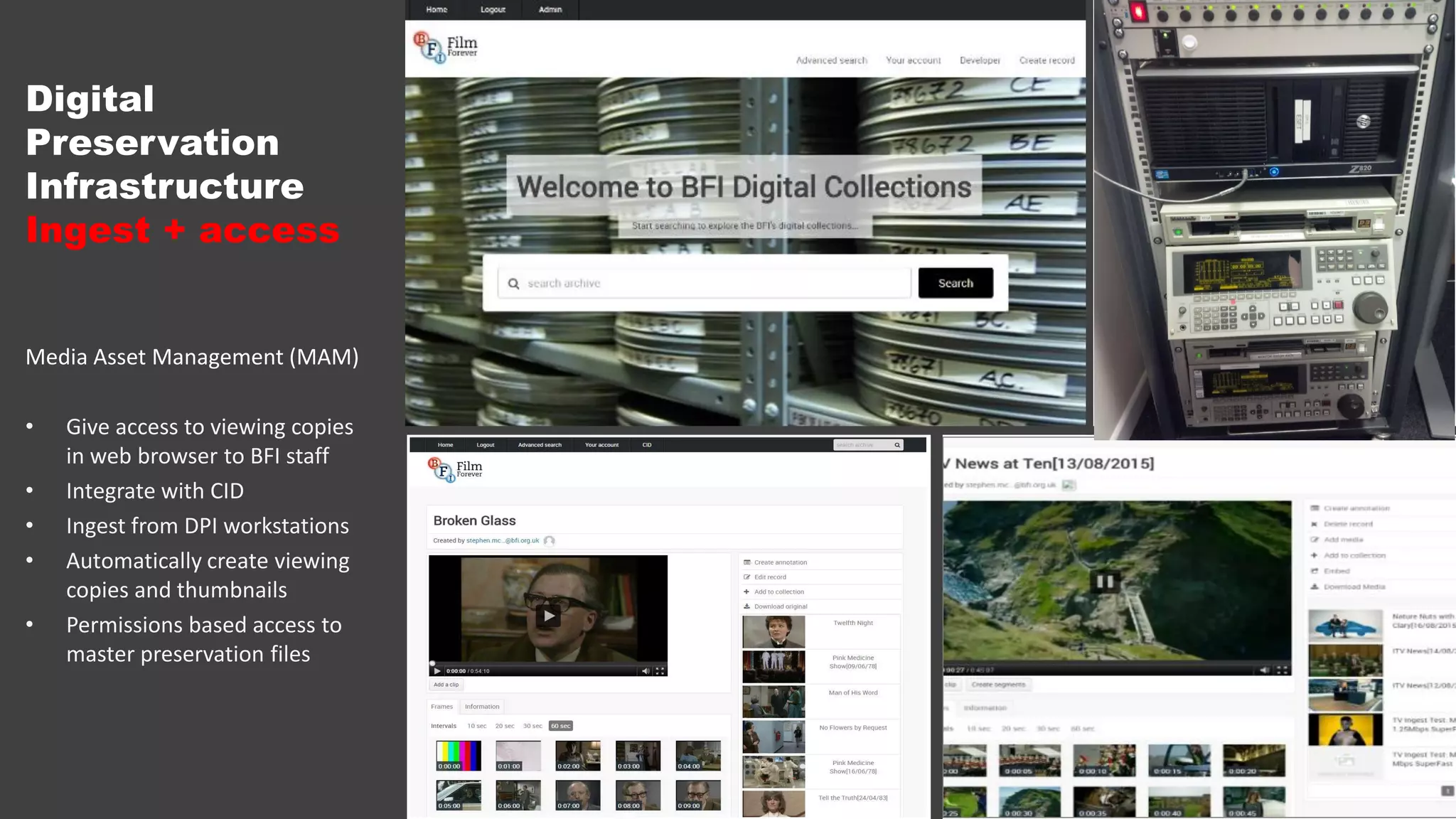Click the fullscreen icon on the News at Ten player
1456x819 pixels.
coord(1282,670)
